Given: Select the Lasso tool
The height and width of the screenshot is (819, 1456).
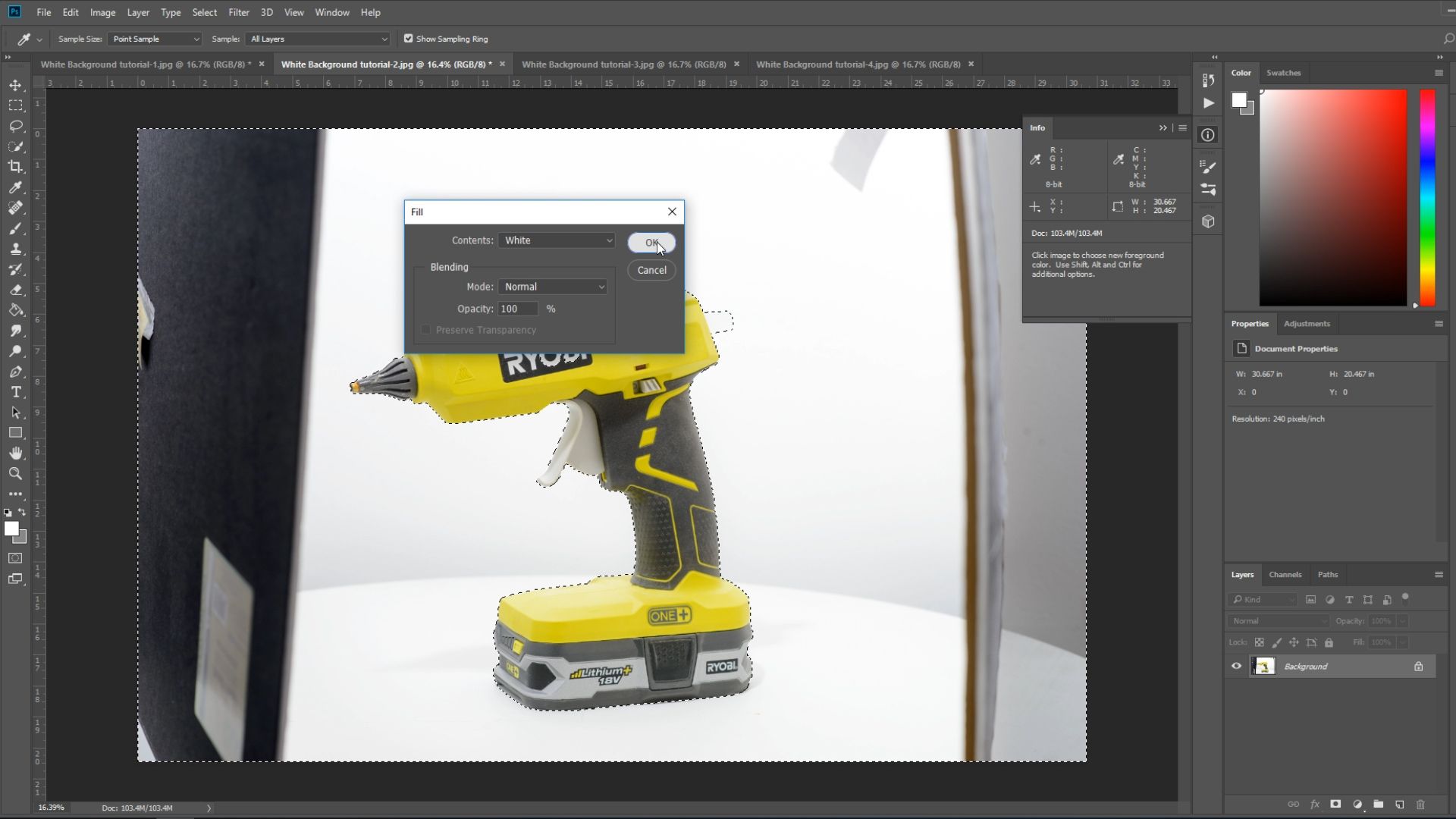Looking at the screenshot, I should (x=15, y=127).
